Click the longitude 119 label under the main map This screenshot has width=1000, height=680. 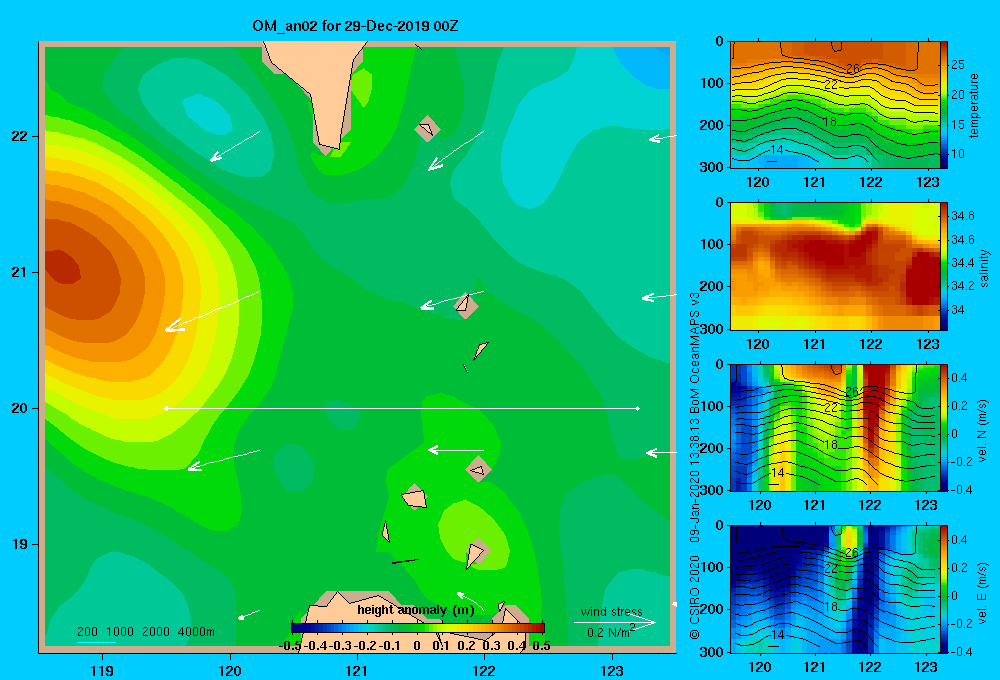tap(102, 670)
